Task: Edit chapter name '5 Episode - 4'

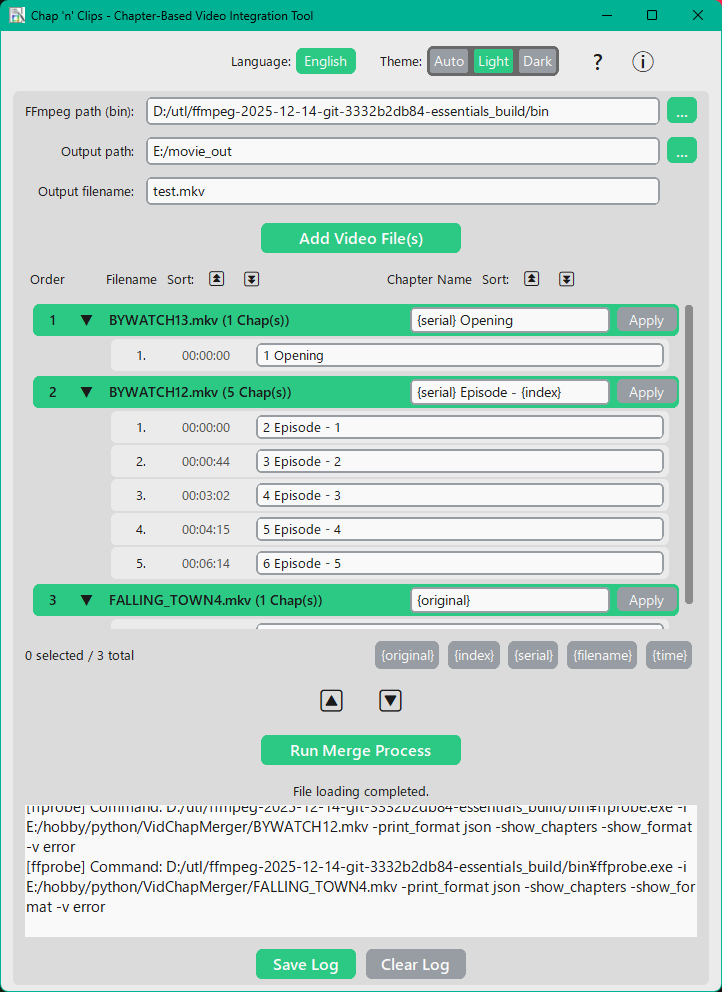Action: 460,530
